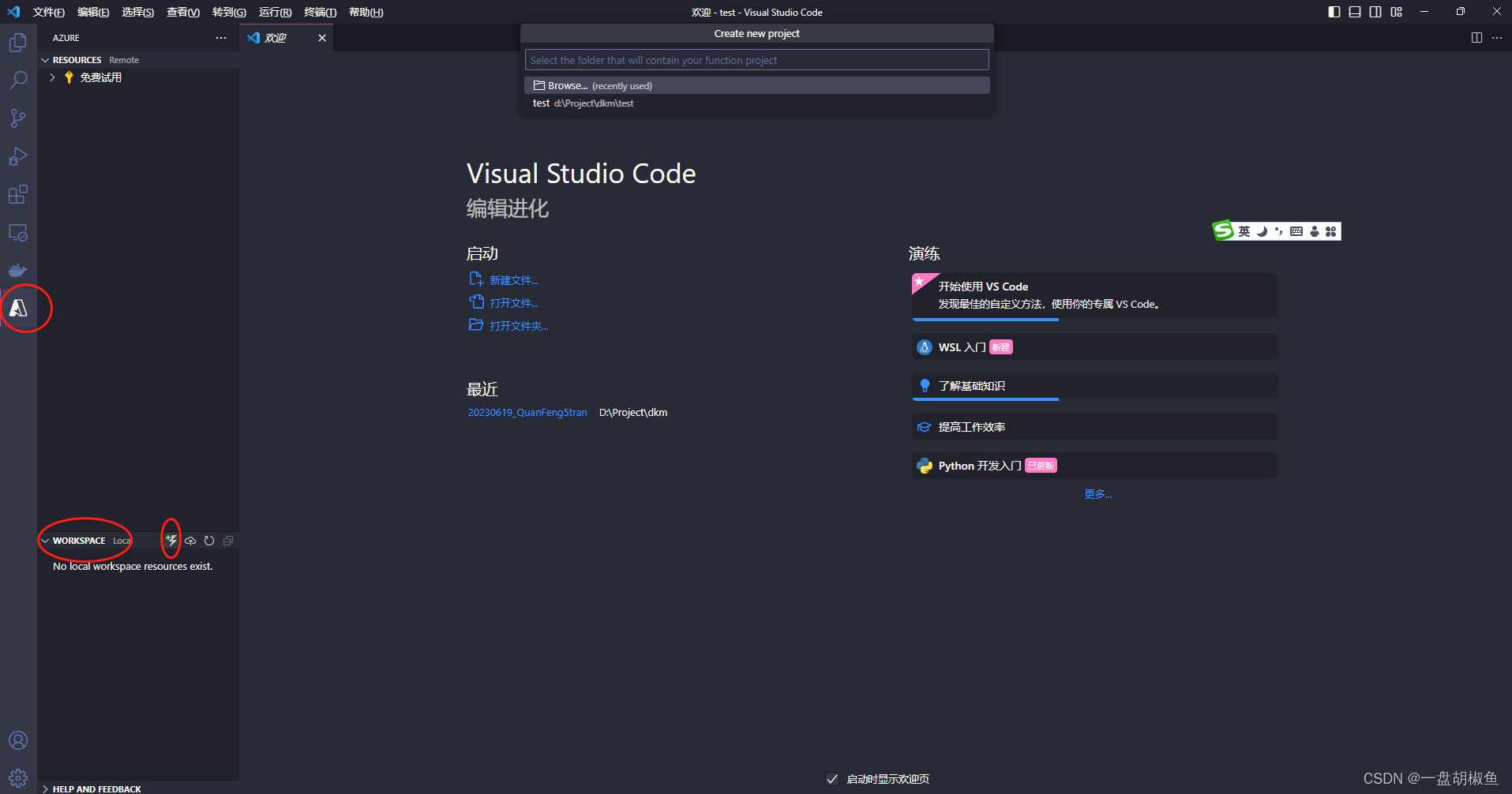Open the Manage gear icon
The height and width of the screenshot is (794, 1512).
(x=18, y=778)
